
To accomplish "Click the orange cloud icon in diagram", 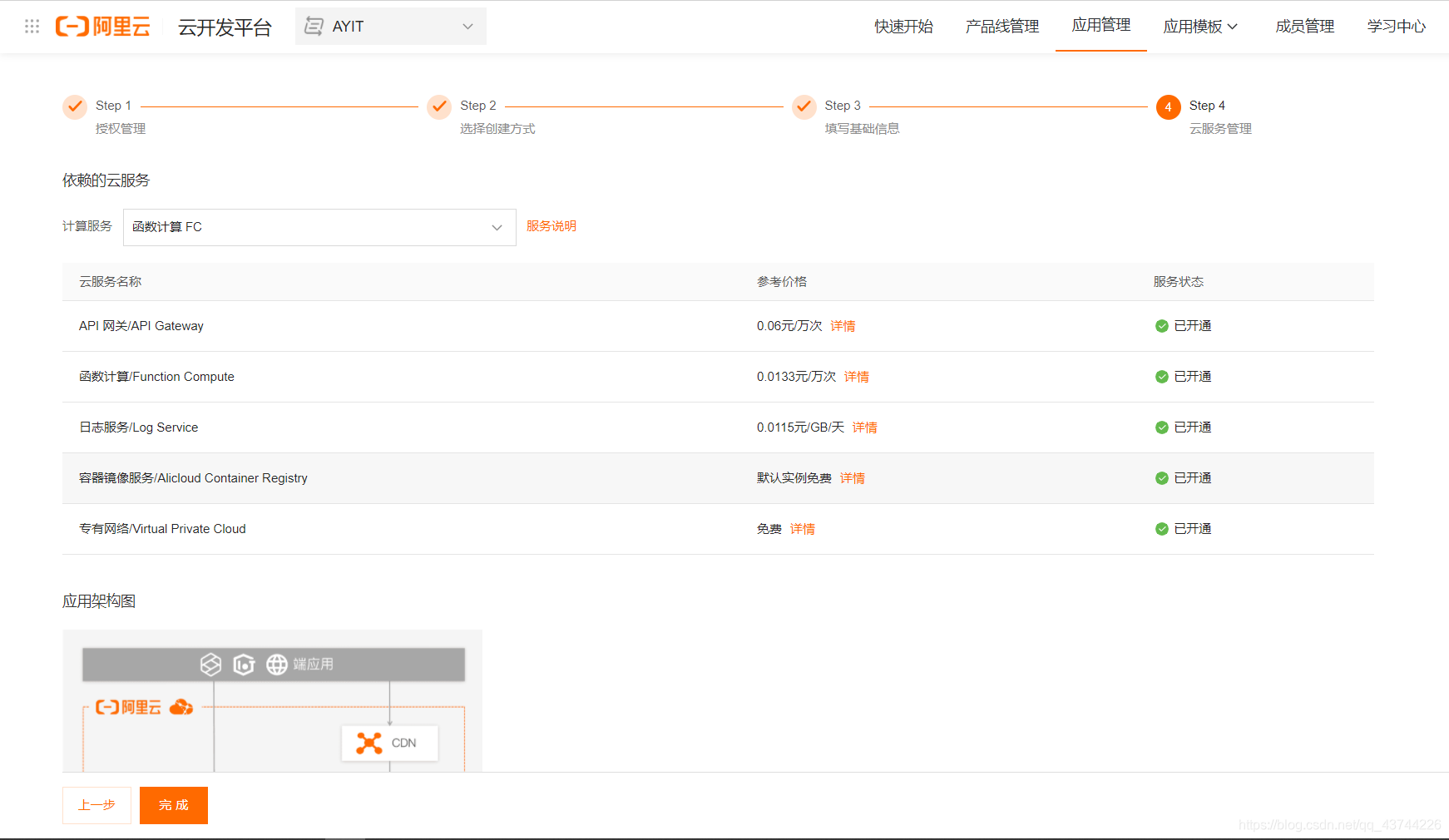I will pyautogui.click(x=181, y=707).
